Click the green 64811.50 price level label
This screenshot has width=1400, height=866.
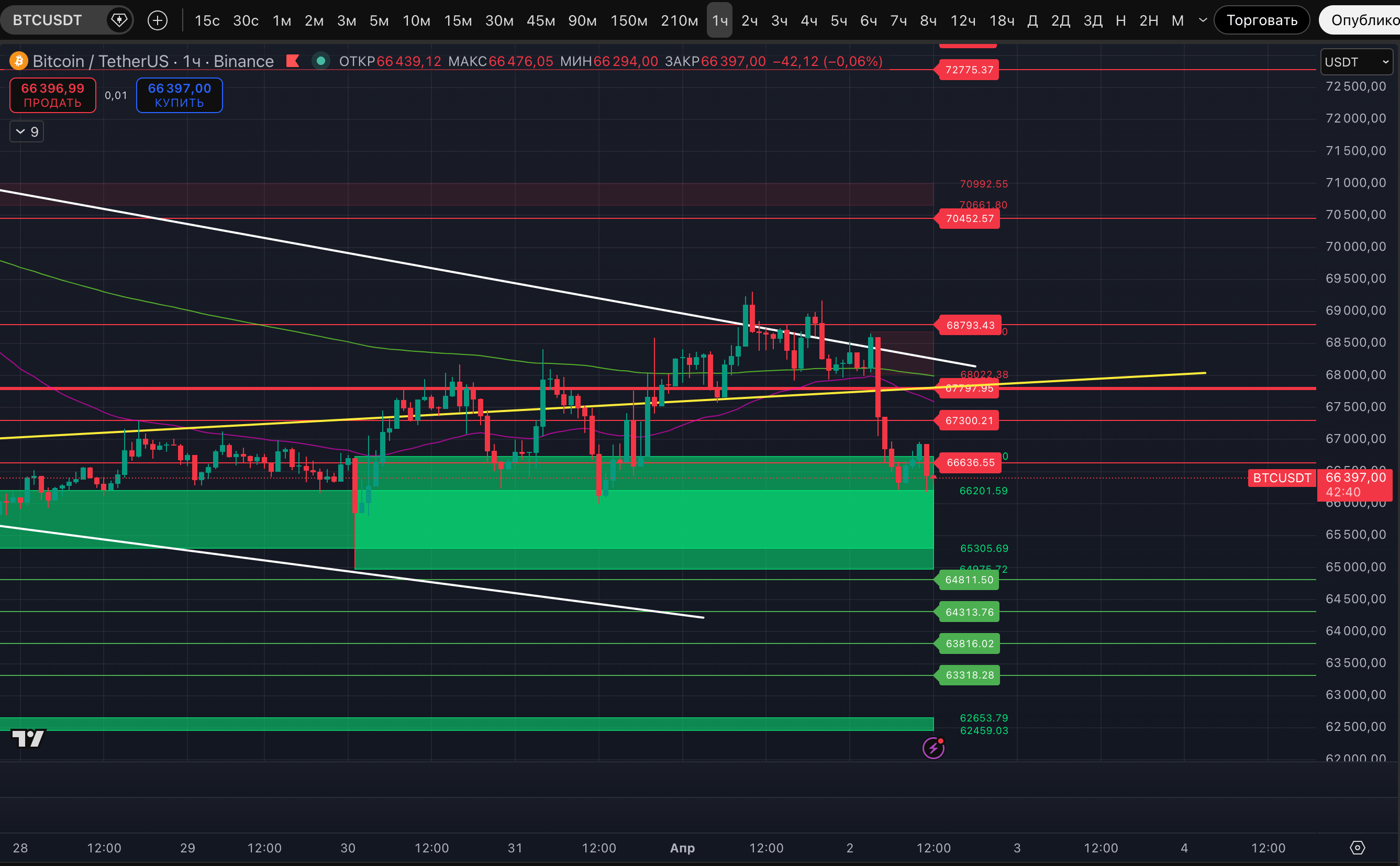click(969, 580)
